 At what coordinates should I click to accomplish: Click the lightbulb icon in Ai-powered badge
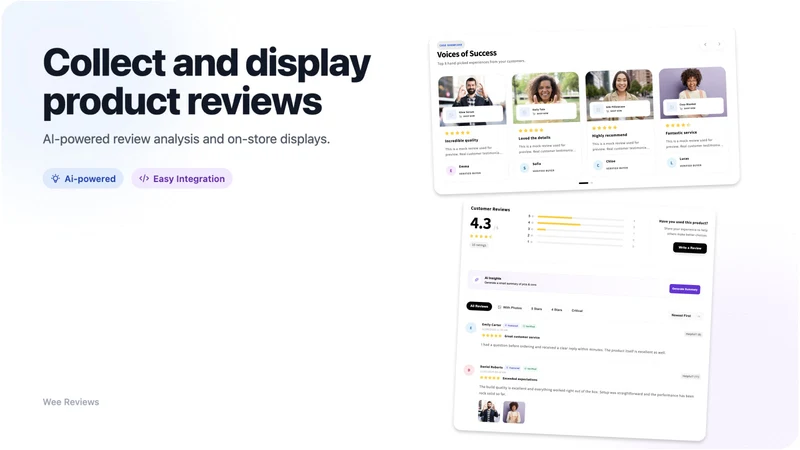point(55,179)
